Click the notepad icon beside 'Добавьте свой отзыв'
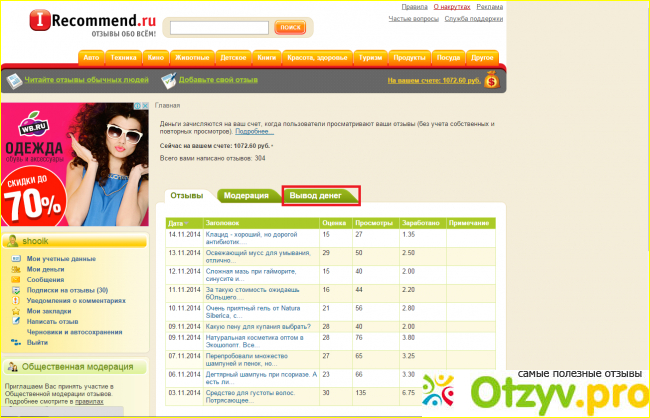Screen dimensions: 650x418 [x=168, y=81]
